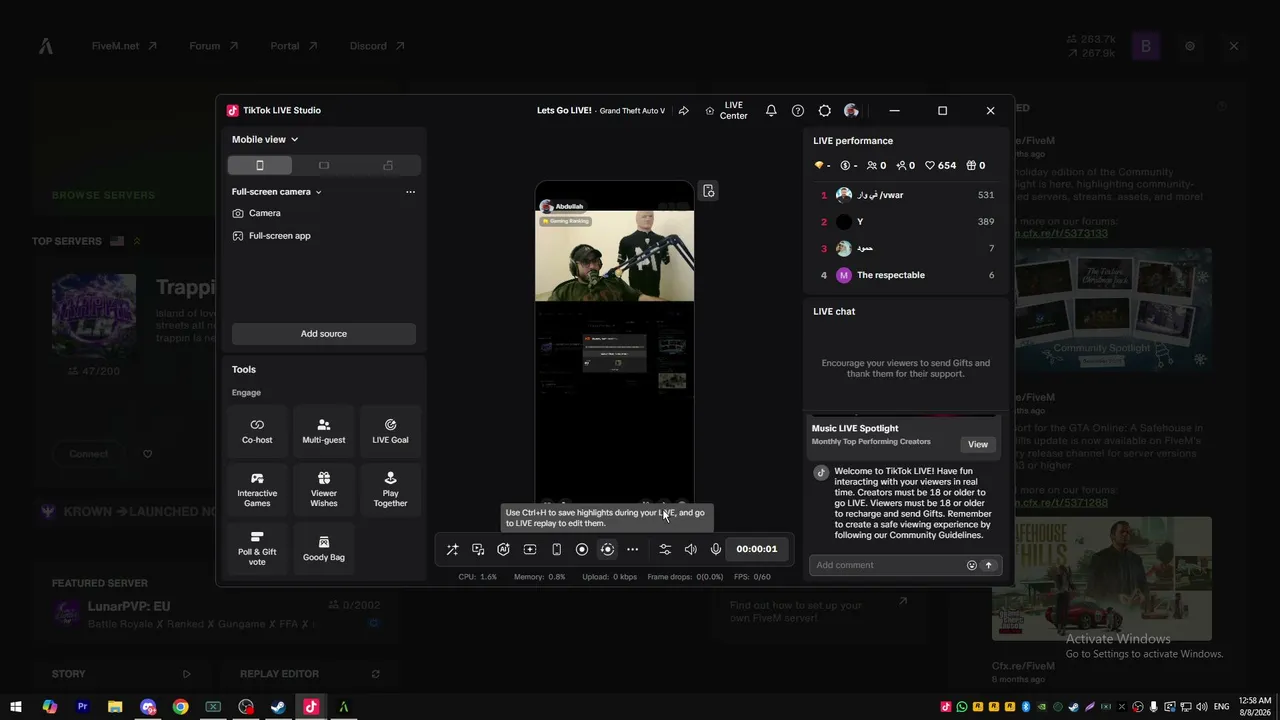
Task: Open the Play Together tool
Action: [x=390, y=490]
